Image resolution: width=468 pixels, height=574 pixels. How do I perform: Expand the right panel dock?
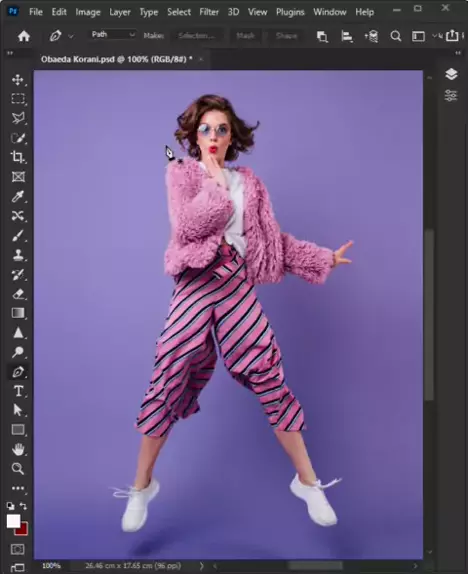point(458,53)
